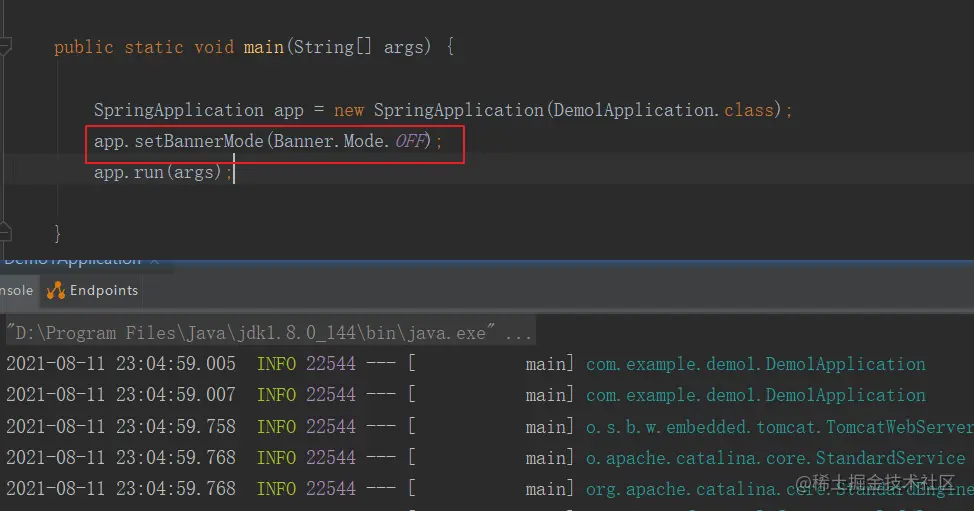
Task: Click 'main]' thread name in 59.758 row
Action: [549, 427]
